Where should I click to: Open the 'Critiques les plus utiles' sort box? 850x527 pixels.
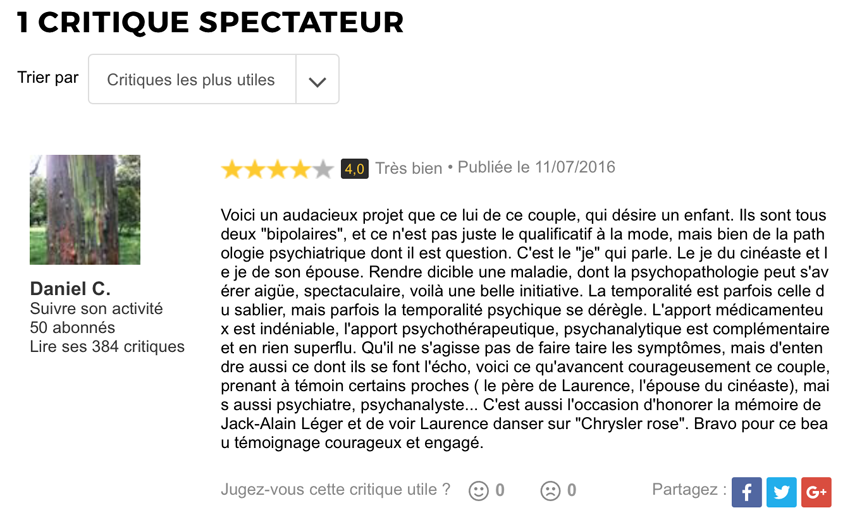pyautogui.click(x=214, y=79)
